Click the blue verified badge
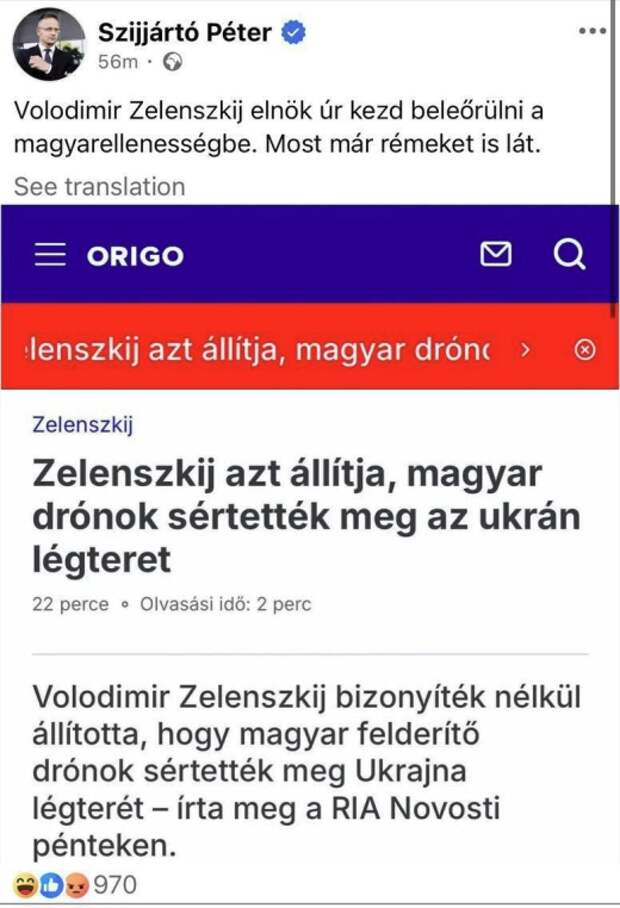The height and width of the screenshot is (908, 620). coord(293,33)
